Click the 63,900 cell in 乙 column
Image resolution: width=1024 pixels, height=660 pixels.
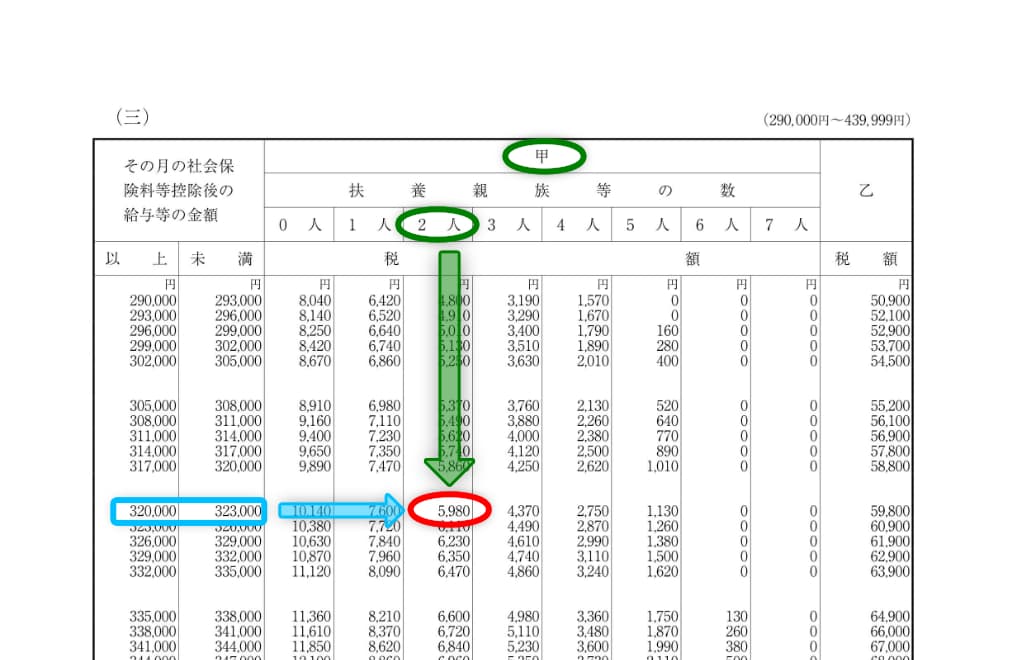click(x=890, y=571)
